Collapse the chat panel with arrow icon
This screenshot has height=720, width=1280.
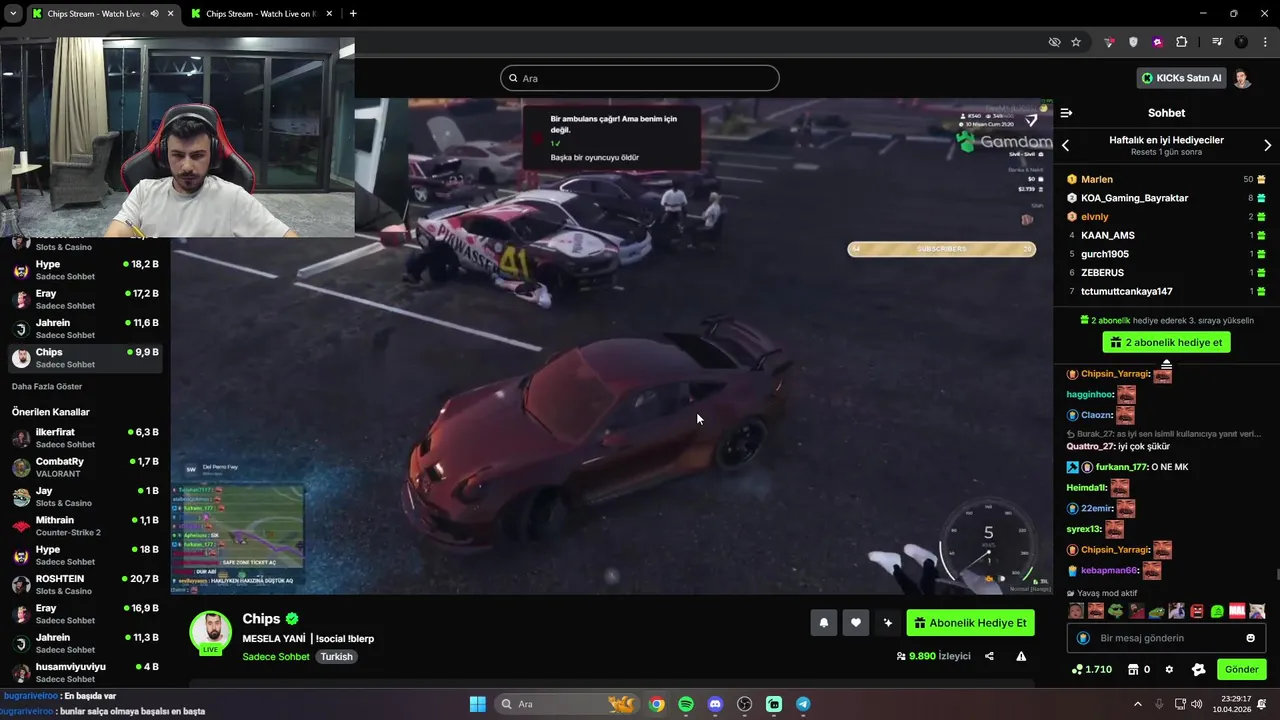(x=1066, y=113)
